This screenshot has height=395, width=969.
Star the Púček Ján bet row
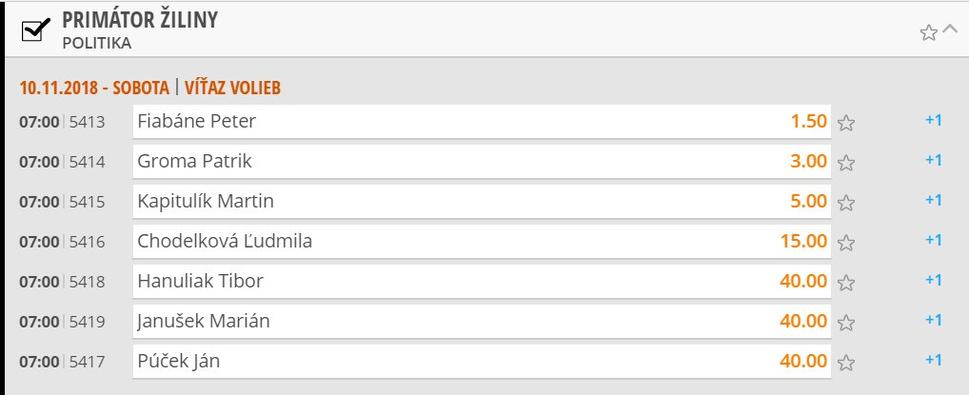click(846, 363)
